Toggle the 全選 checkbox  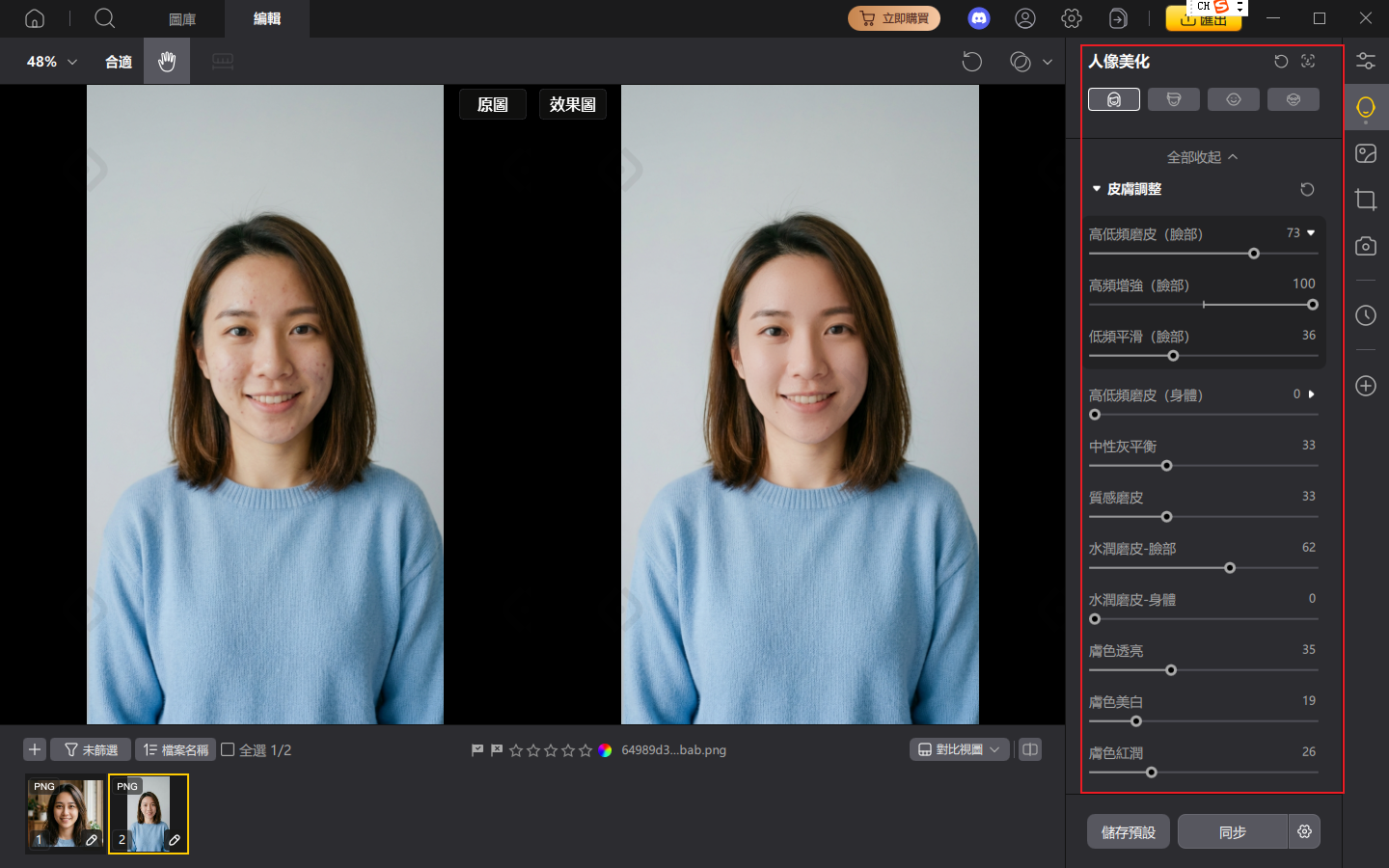tap(228, 749)
